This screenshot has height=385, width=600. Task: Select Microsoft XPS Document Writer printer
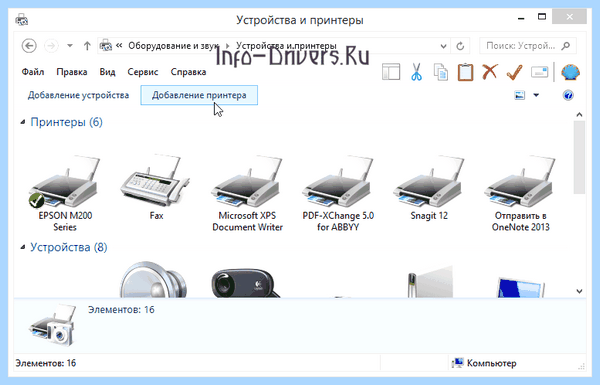[x=247, y=193]
